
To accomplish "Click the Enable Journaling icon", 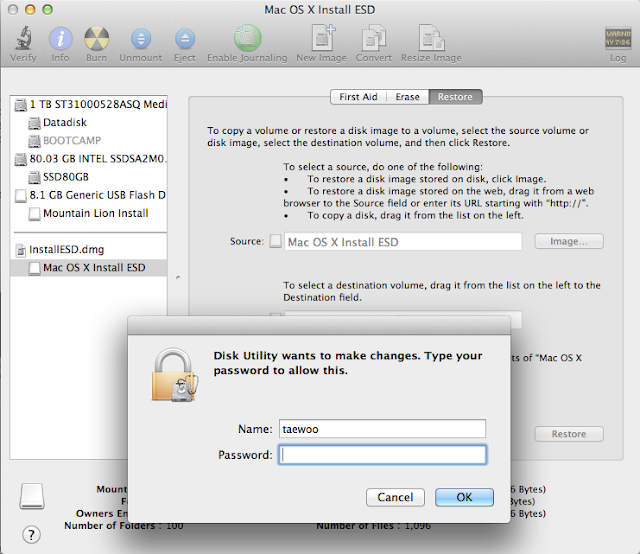I will click(247, 38).
